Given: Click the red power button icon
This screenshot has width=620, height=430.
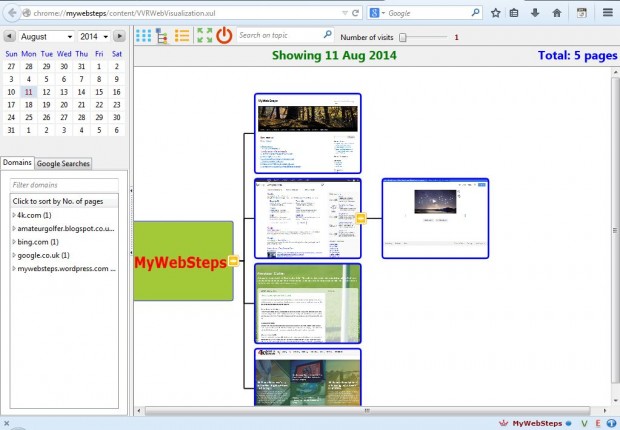Looking at the screenshot, I should click(224, 35).
